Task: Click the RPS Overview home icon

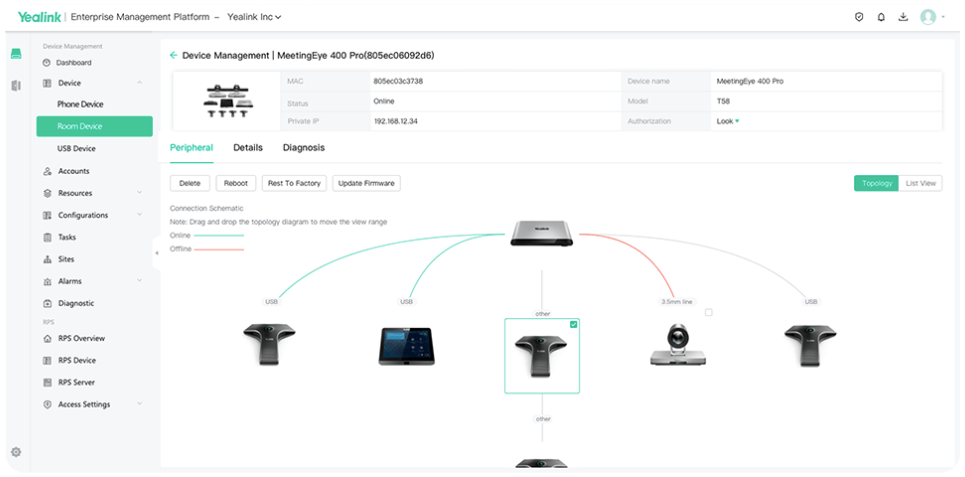Action: pyautogui.click(x=47, y=339)
